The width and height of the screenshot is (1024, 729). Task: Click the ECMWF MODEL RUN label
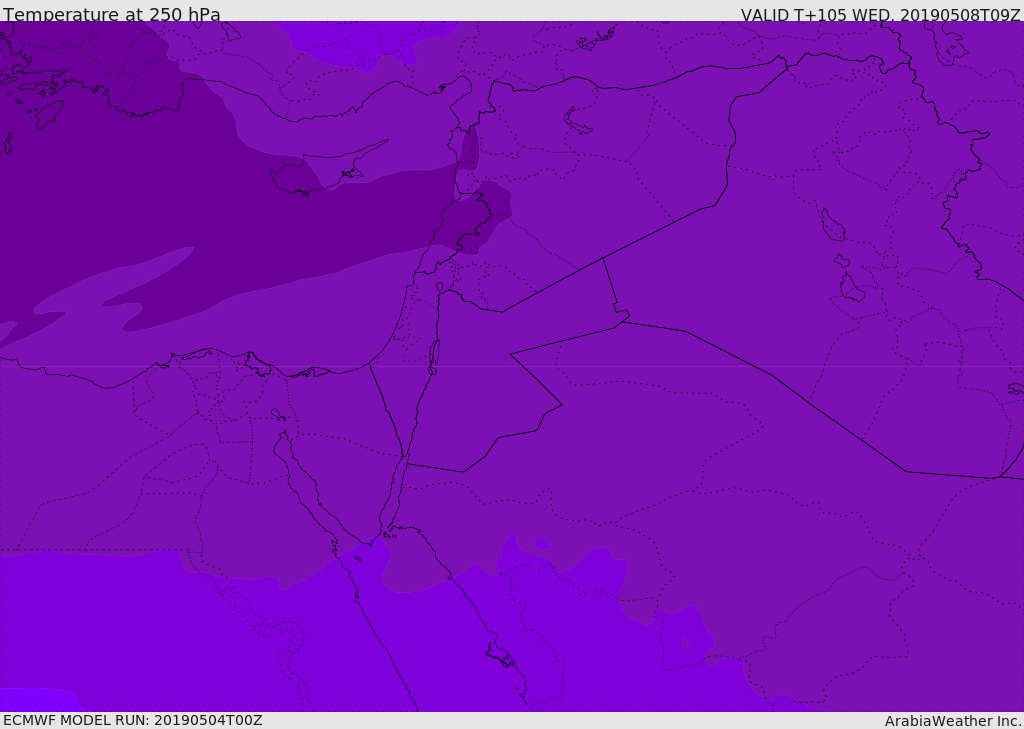(x=133, y=720)
